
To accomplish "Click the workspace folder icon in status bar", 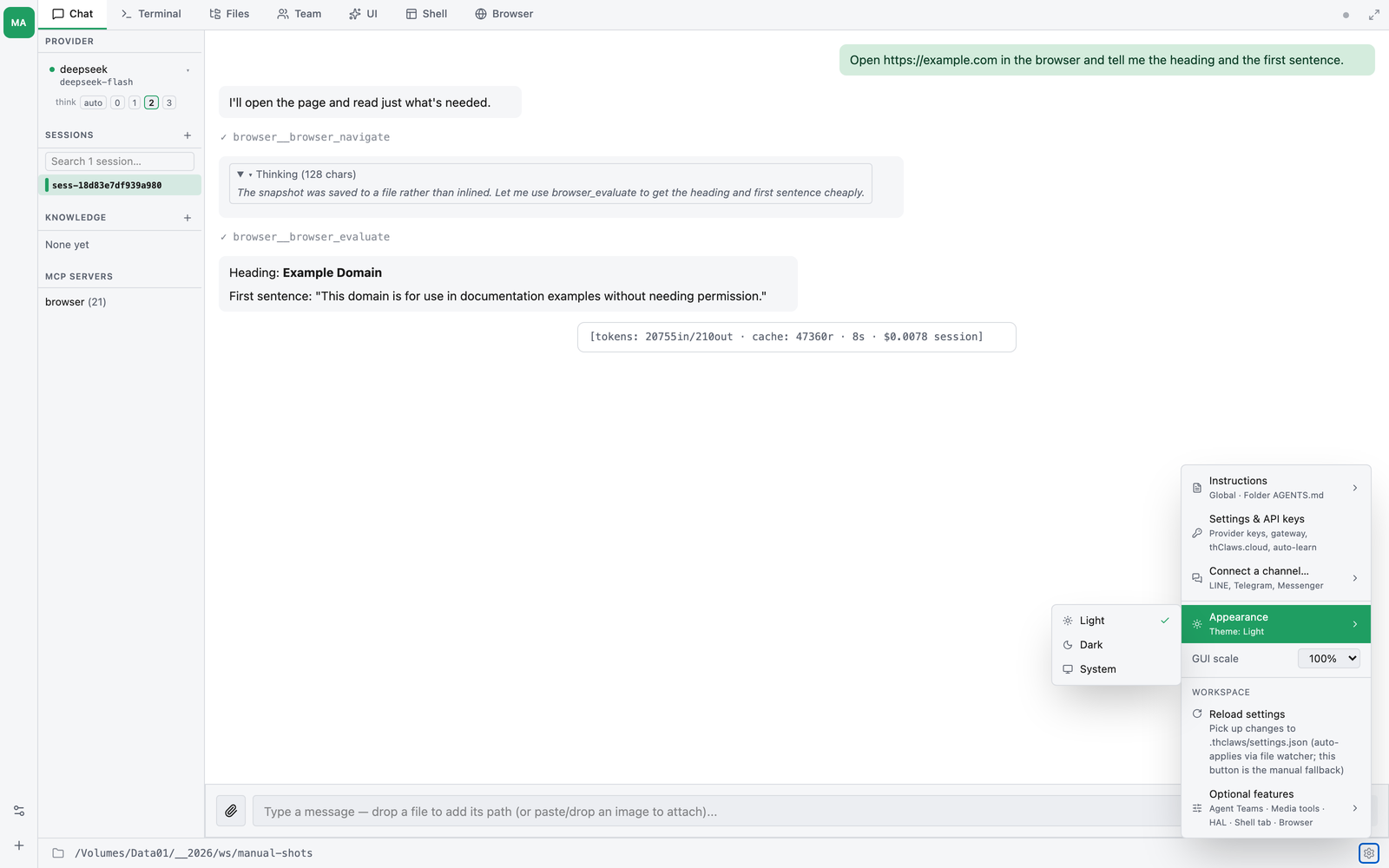I will tap(58, 853).
